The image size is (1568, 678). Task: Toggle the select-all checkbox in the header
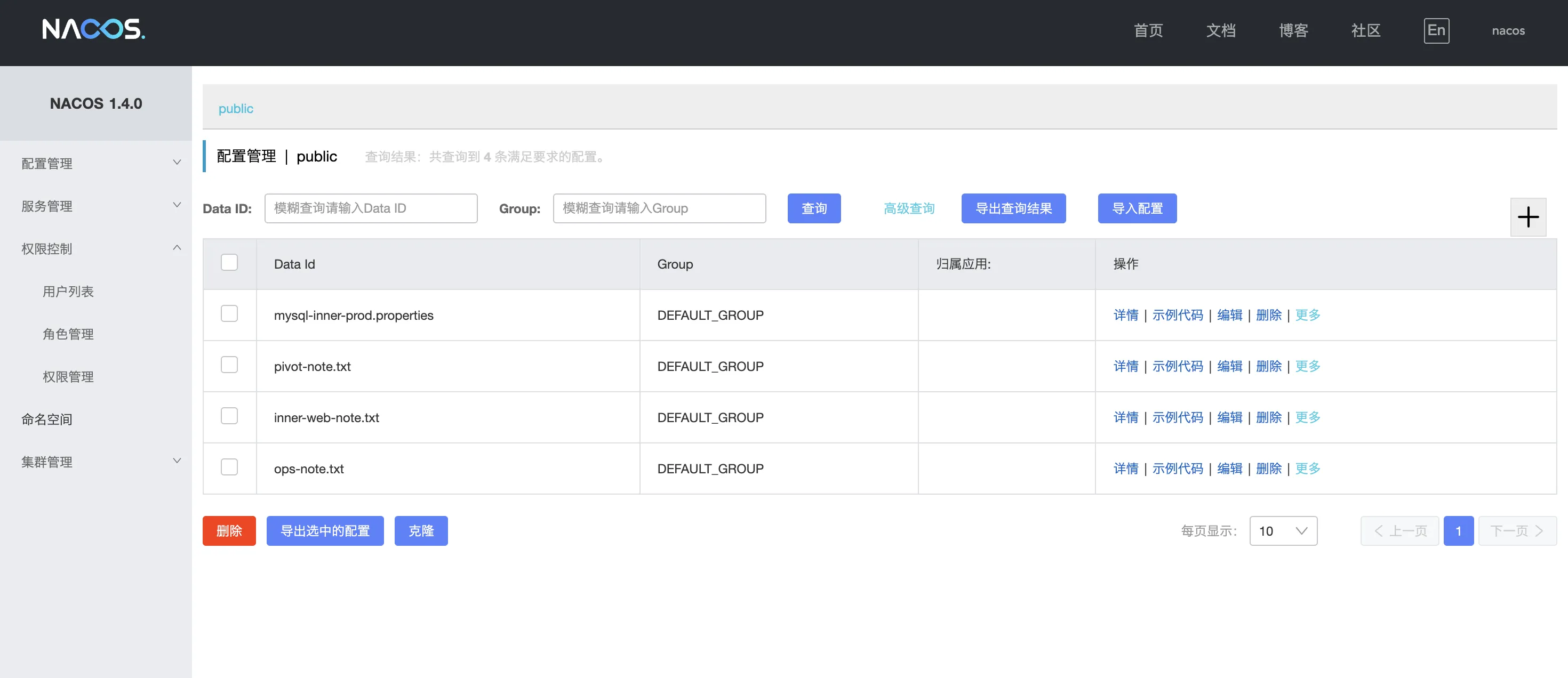[229, 263]
